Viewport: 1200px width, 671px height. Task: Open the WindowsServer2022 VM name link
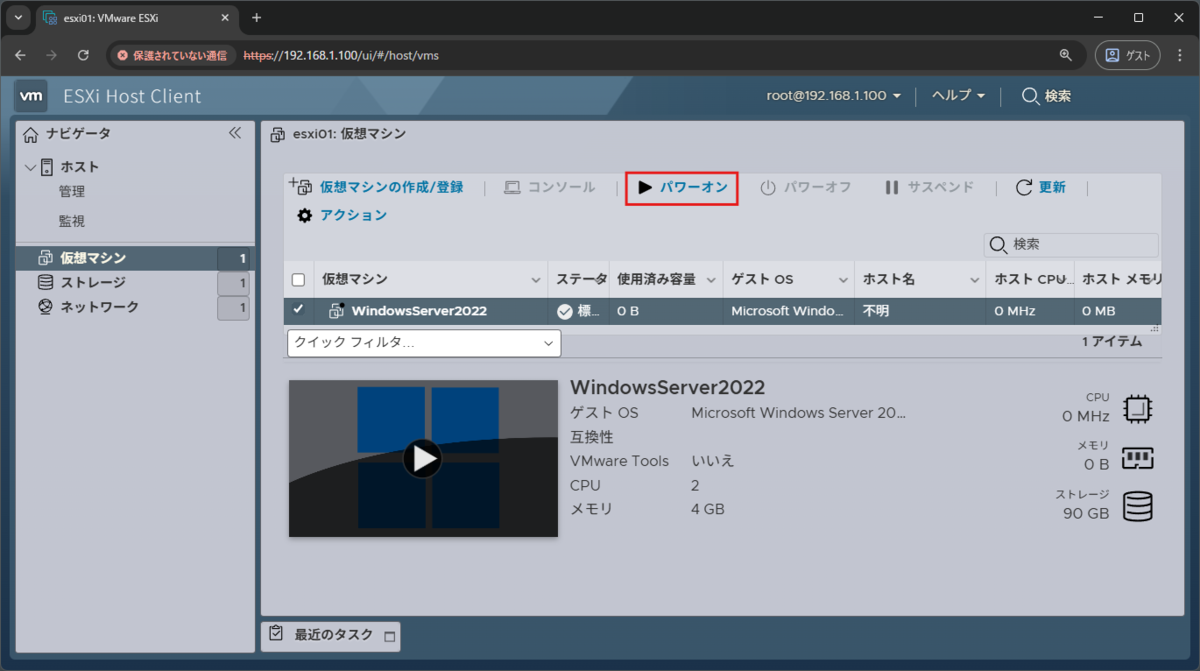[419, 311]
